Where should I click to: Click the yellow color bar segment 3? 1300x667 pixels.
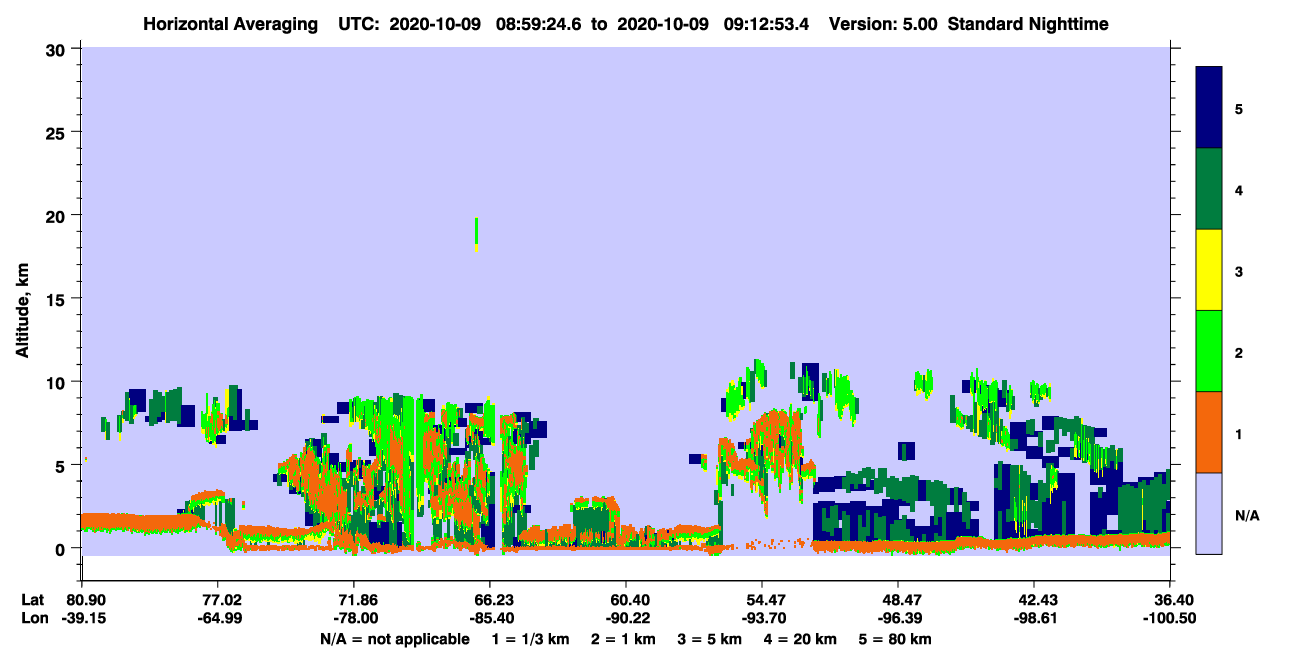pyautogui.click(x=1209, y=270)
